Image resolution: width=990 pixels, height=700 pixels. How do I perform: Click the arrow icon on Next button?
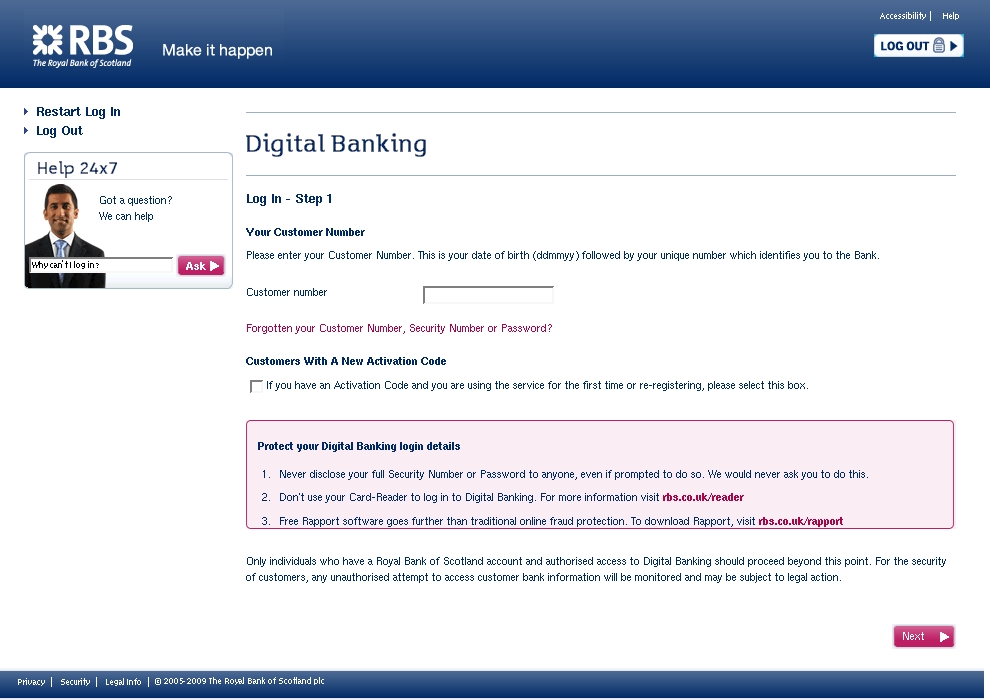click(944, 637)
